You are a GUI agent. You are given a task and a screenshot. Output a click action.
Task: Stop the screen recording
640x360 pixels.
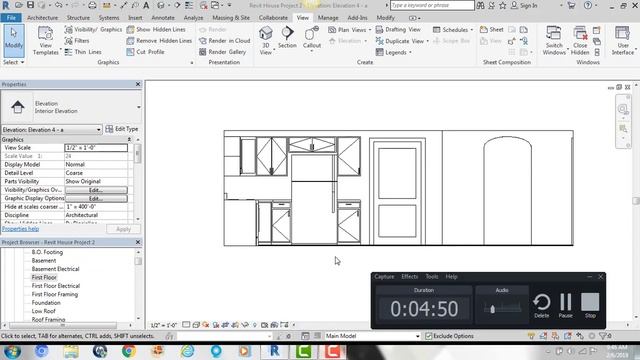point(590,306)
